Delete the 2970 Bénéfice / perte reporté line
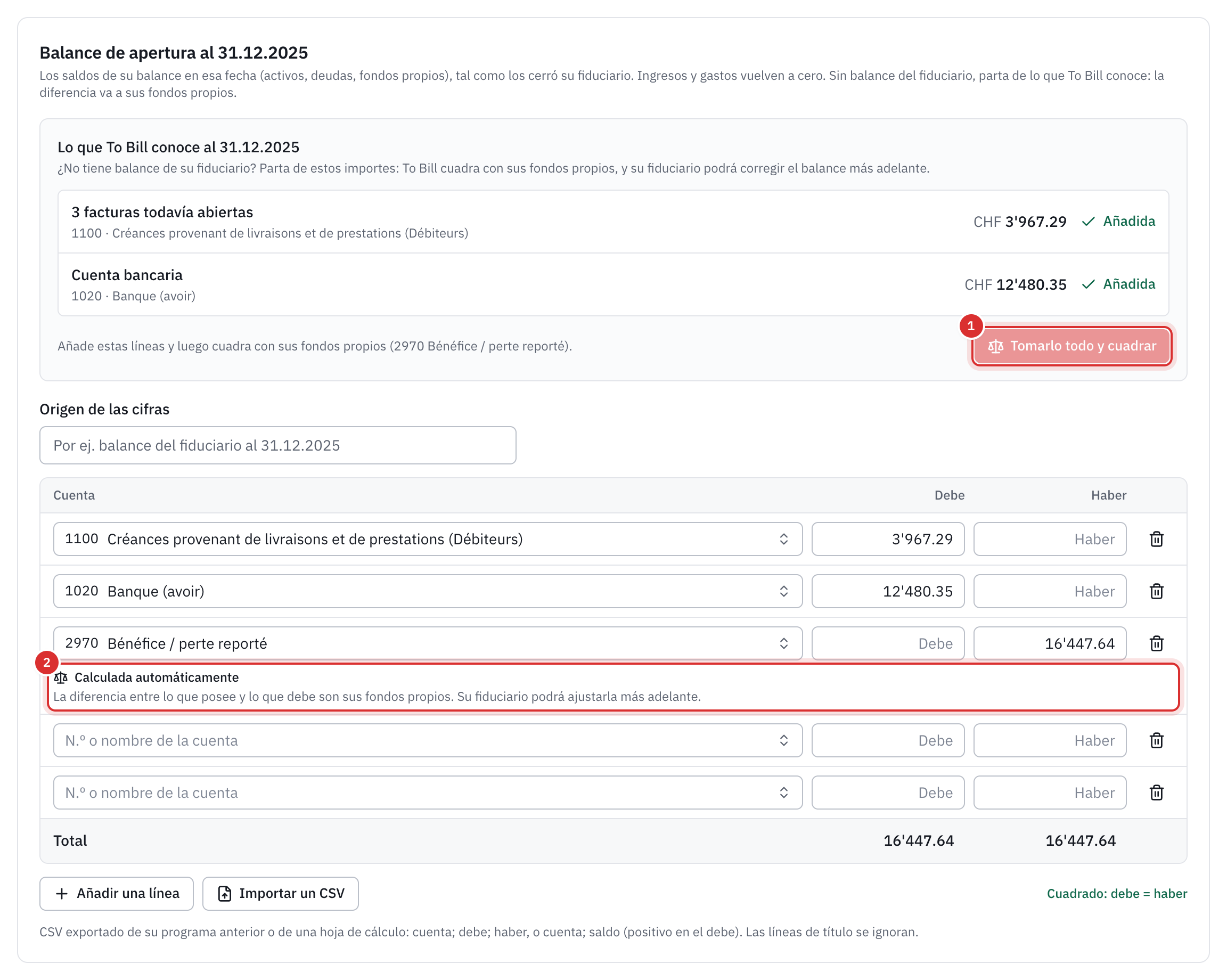This screenshot has height=980, width=1227. click(1156, 644)
